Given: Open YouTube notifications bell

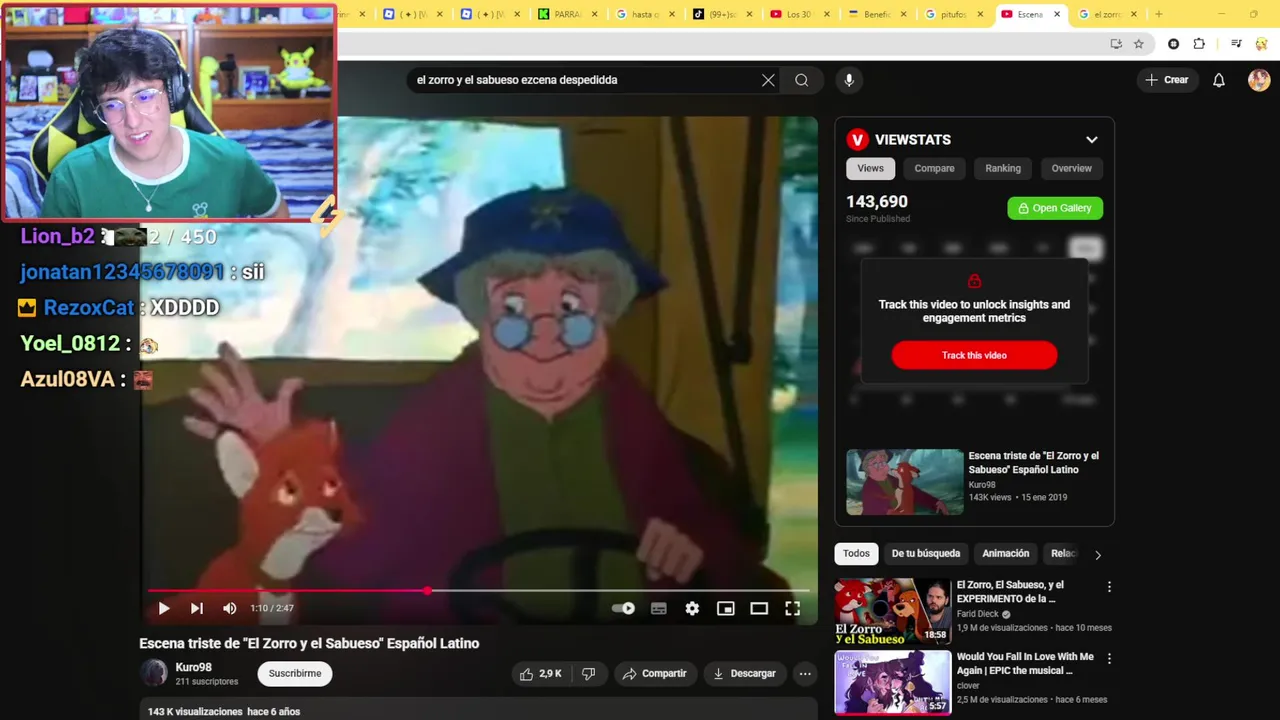Looking at the screenshot, I should pyautogui.click(x=1219, y=80).
